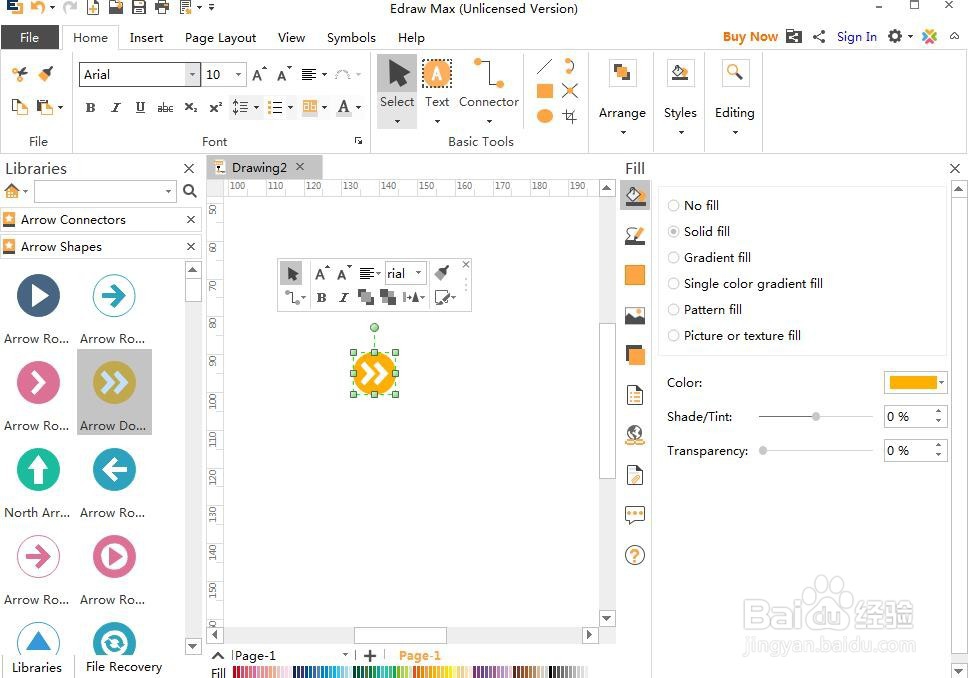This screenshot has width=969, height=678.
Task: Switch to the View tab
Action: click(291, 38)
